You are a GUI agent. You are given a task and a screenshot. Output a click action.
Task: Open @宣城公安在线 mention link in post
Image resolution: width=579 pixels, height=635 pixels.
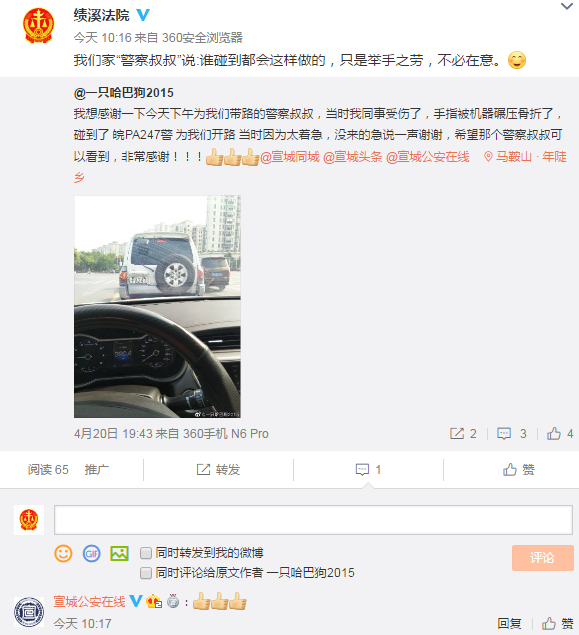tap(428, 157)
